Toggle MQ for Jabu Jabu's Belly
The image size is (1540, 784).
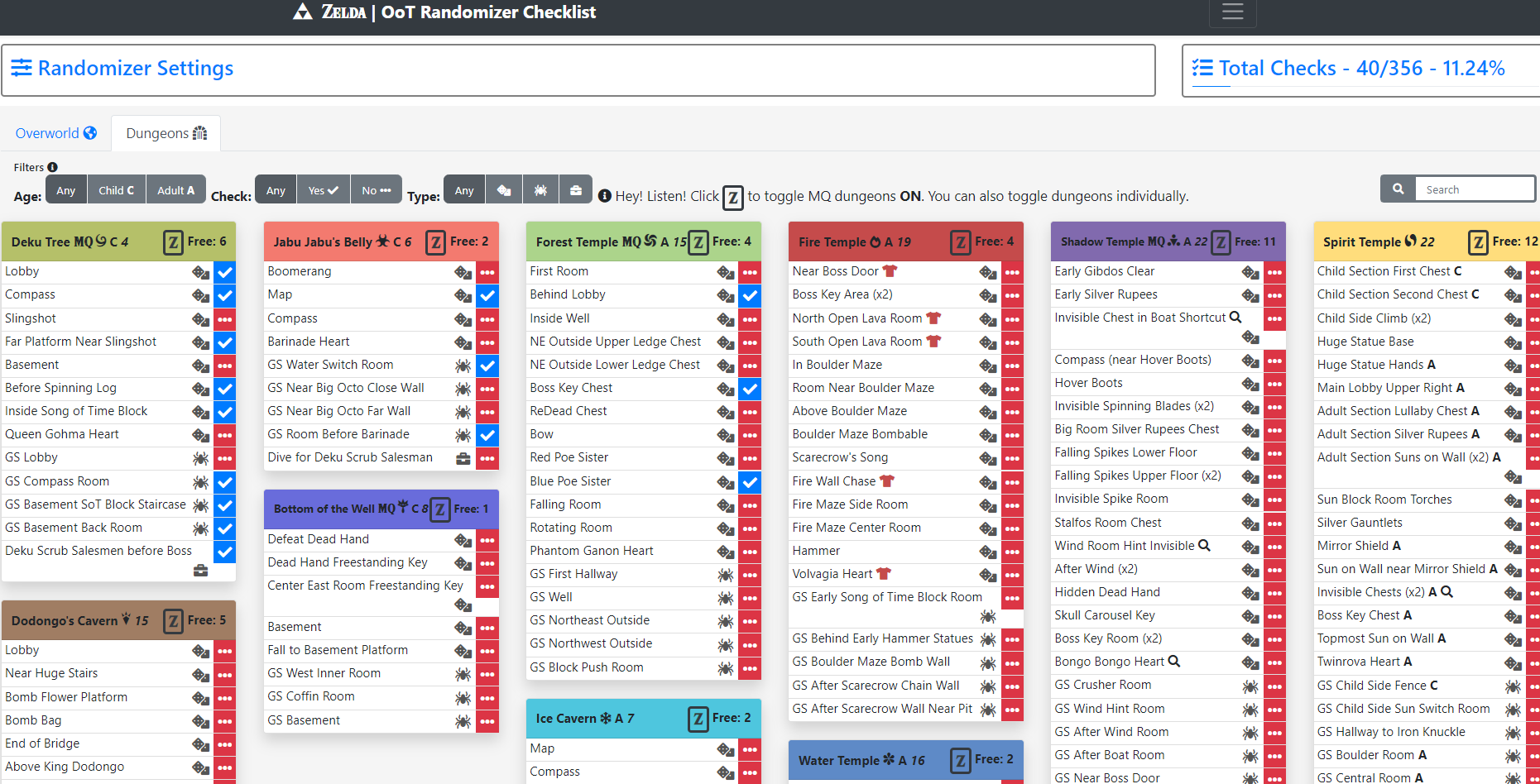pos(435,242)
